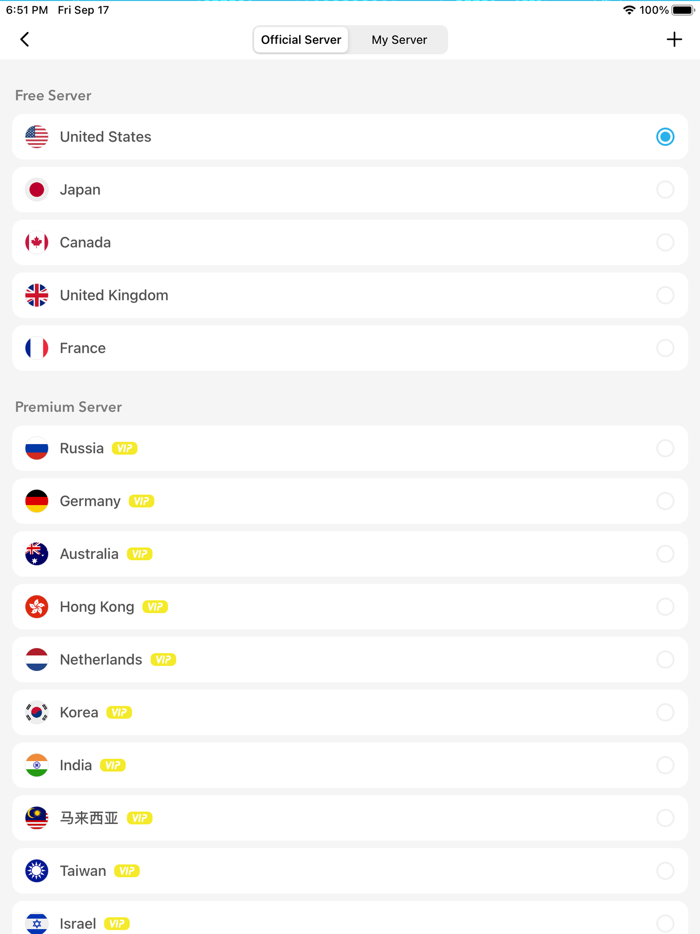Click the VIP badge next to Germany

pyautogui.click(x=141, y=501)
